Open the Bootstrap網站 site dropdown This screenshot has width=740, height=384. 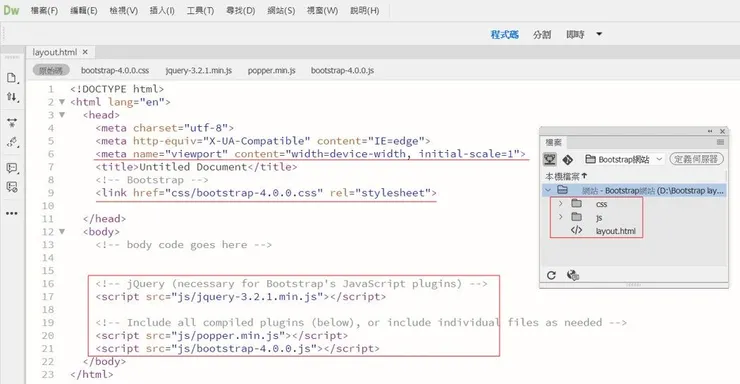(624, 159)
